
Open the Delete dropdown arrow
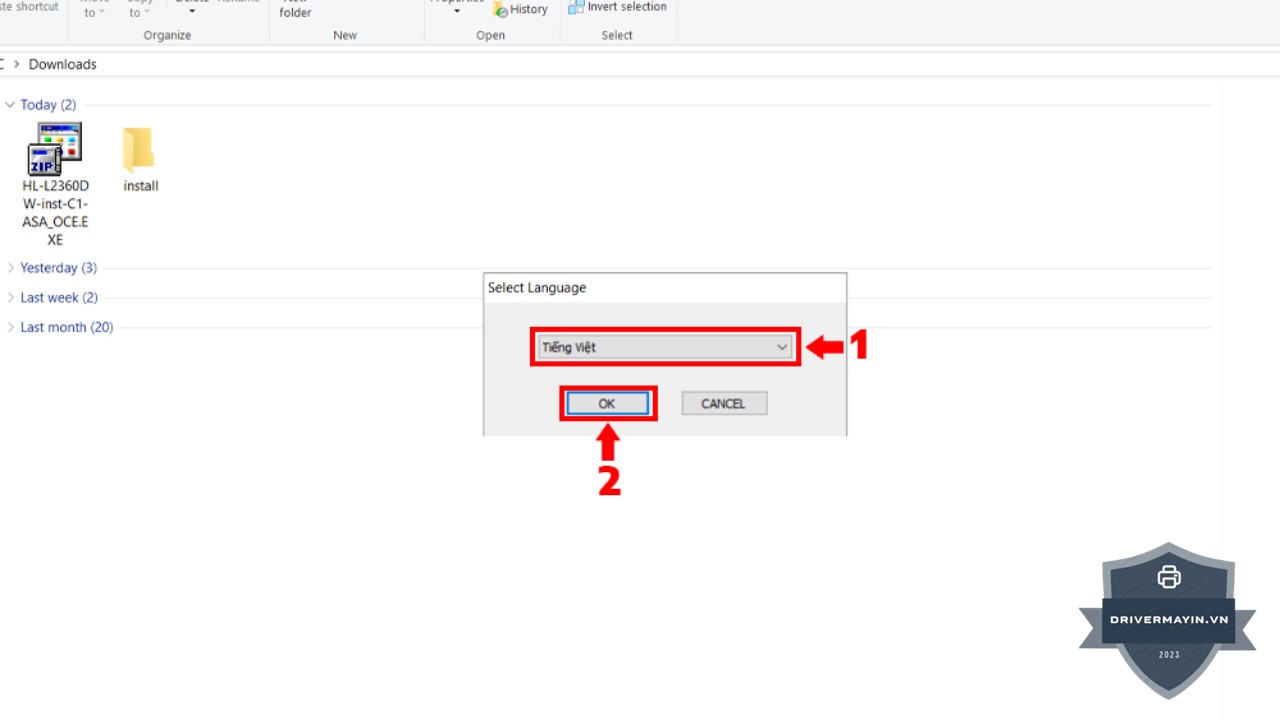pyautogui.click(x=192, y=11)
